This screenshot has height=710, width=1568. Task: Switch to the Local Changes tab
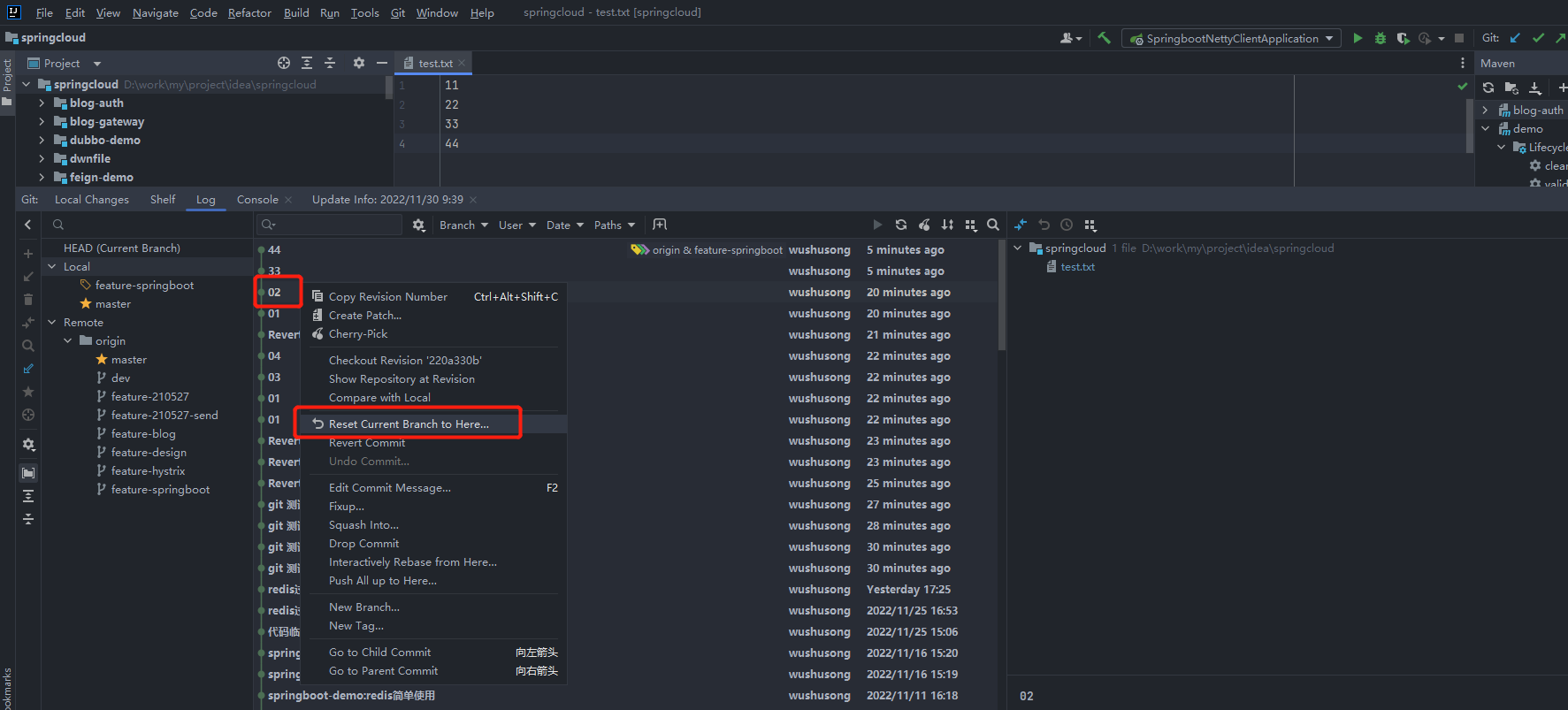(91, 199)
